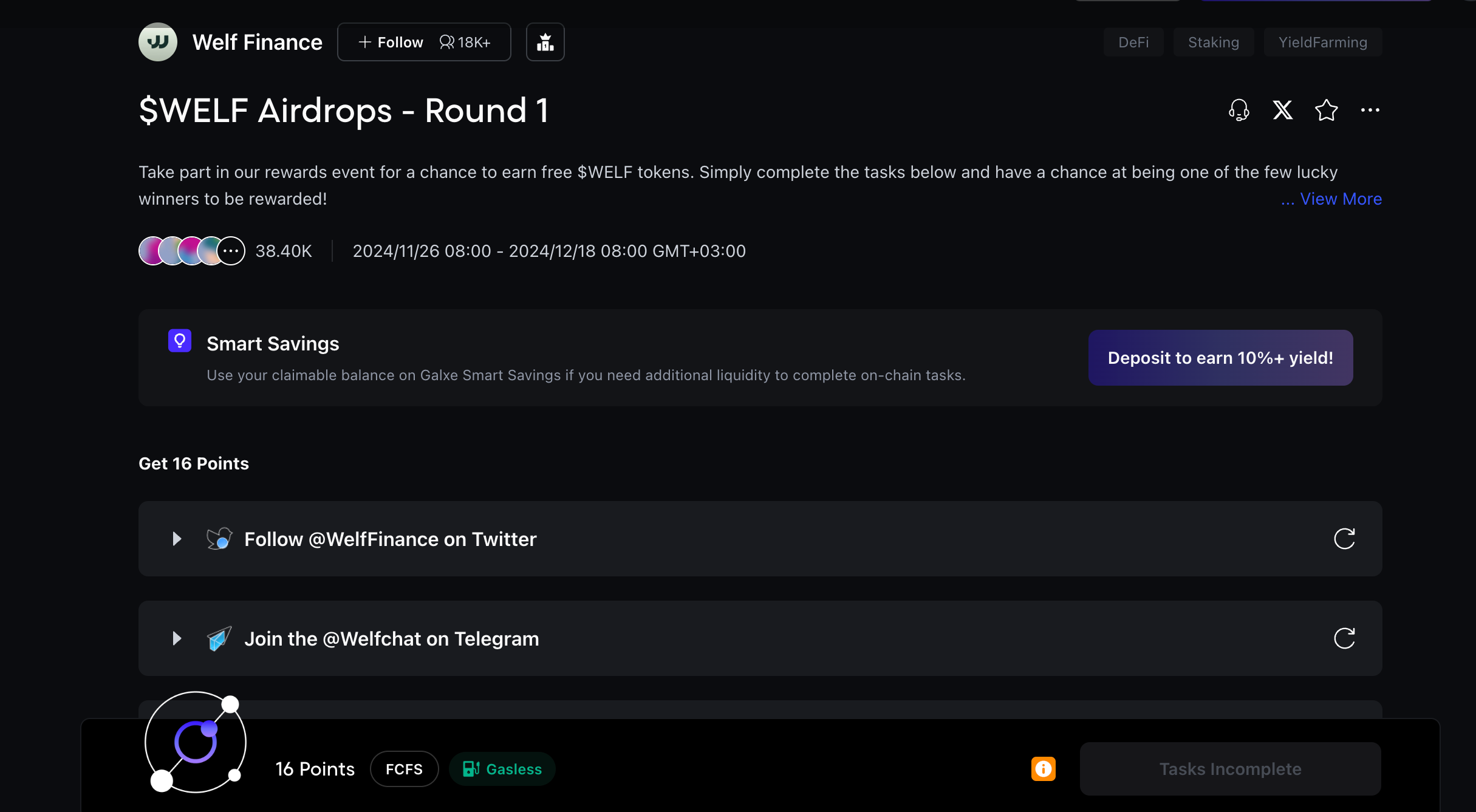Click the Smart Savings lightbulb icon
Viewport: 1476px width, 812px height.
click(x=180, y=341)
